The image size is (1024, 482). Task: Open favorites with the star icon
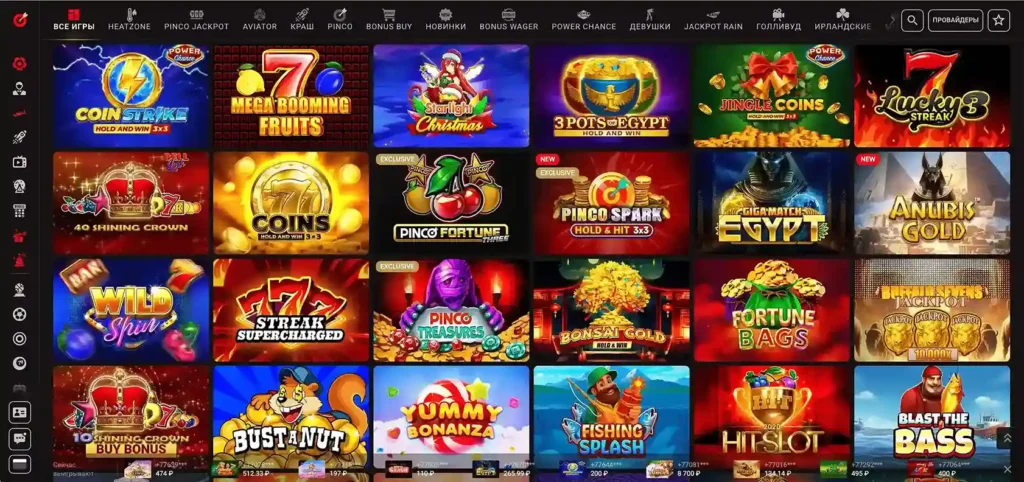point(999,20)
